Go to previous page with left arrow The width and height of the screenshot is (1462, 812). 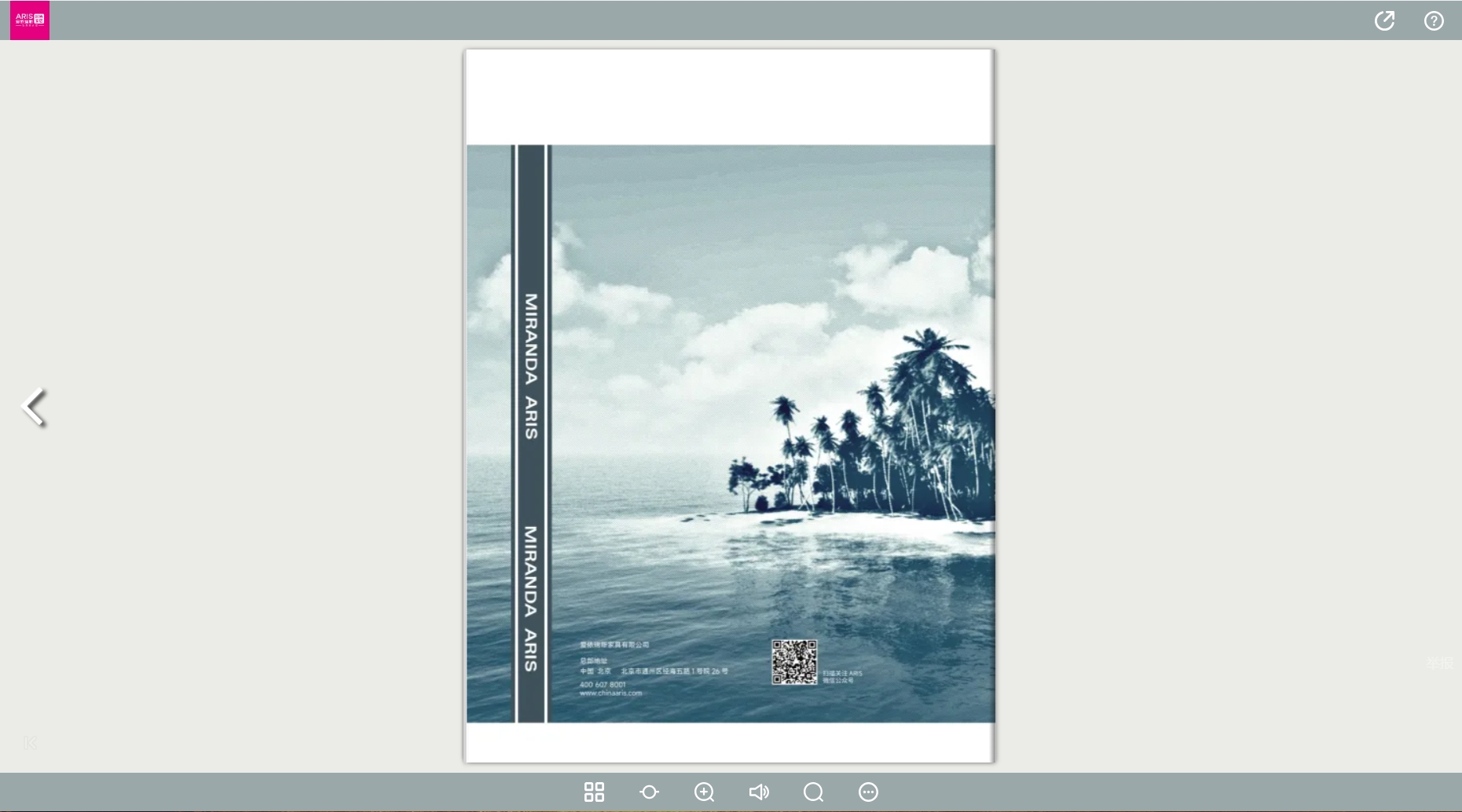[x=34, y=407]
